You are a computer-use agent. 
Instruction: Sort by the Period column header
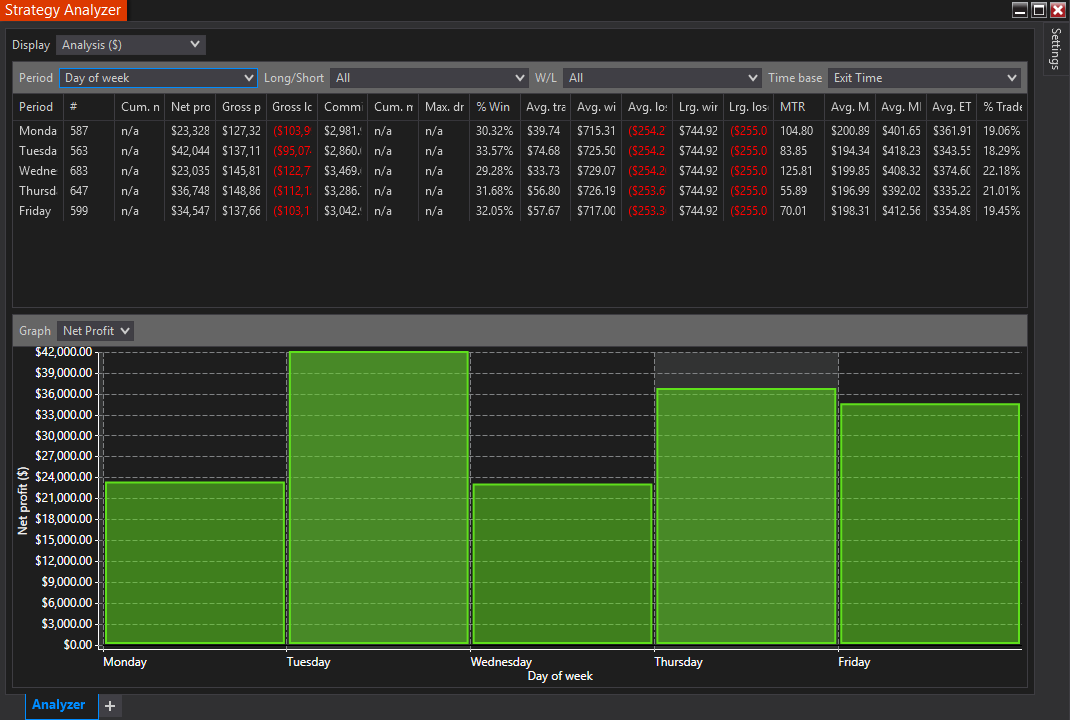click(38, 107)
